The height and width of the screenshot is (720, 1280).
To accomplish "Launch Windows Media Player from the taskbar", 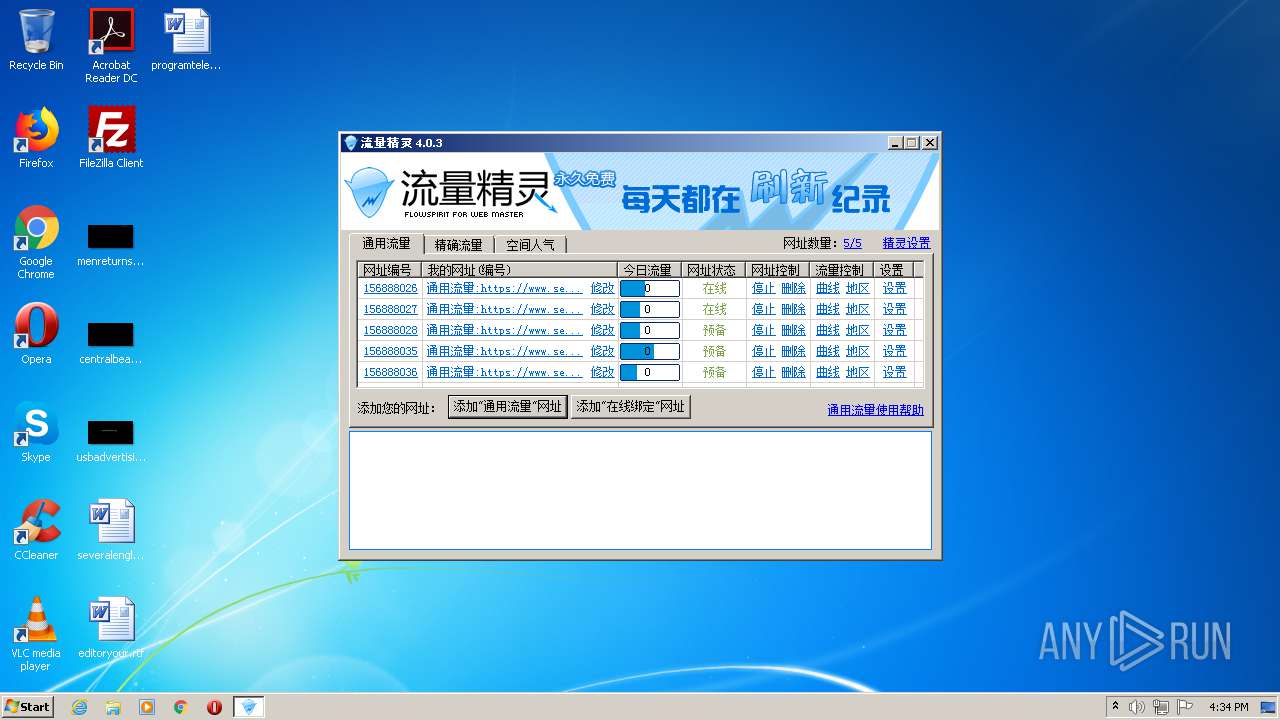I will pyautogui.click(x=147, y=707).
